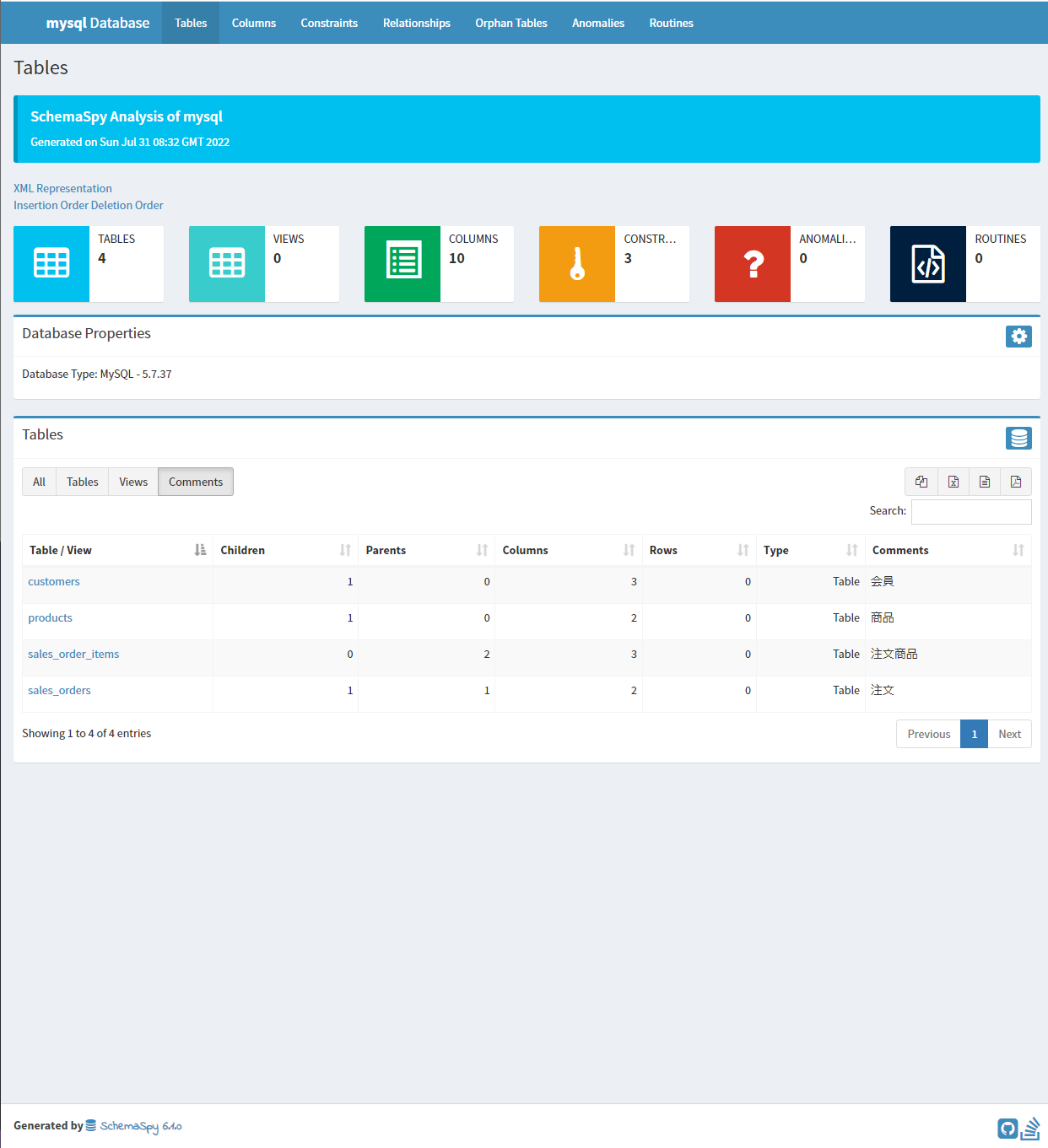The image size is (1048, 1148).
Task: Click the teal Views grid icon tile
Action: pos(227,264)
